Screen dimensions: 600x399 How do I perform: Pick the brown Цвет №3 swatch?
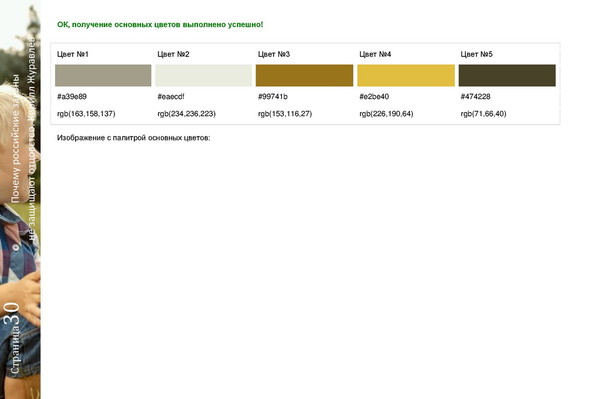coord(305,75)
